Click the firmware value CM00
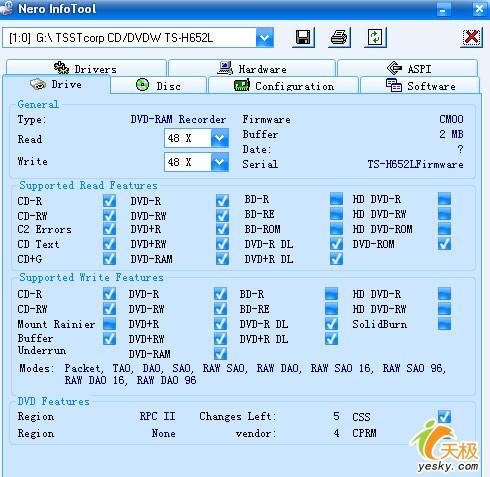This screenshot has width=490, height=477. pos(451,119)
